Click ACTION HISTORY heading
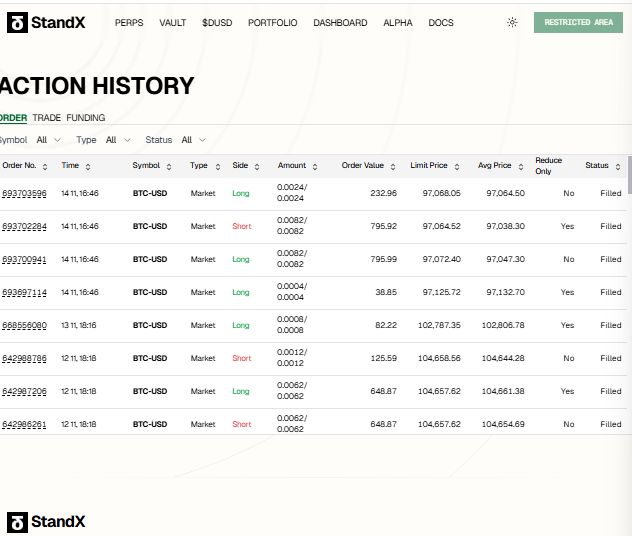Viewport: 632px width, 536px height. (97, 86)
